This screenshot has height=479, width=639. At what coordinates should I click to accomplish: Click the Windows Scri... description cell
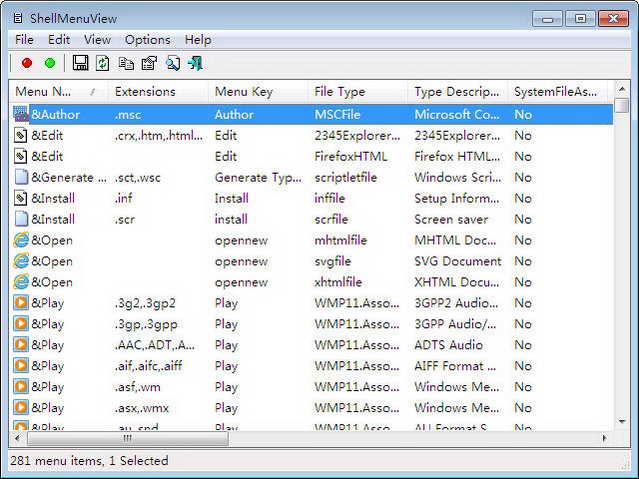458,177
